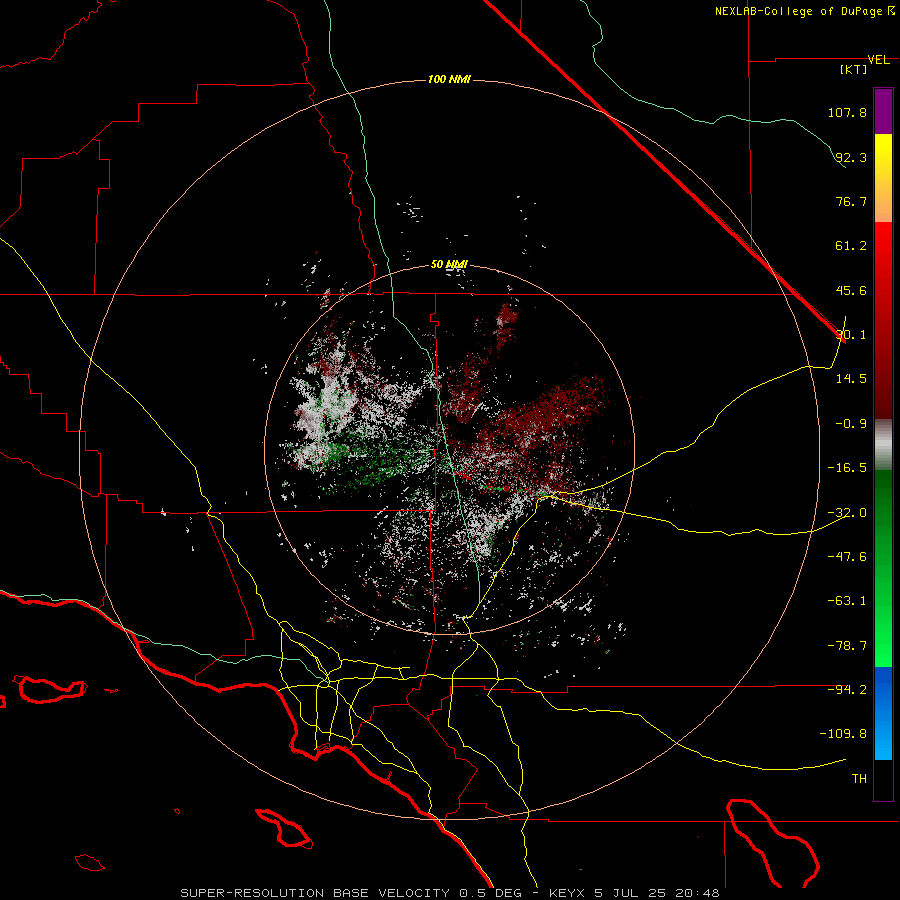
Task: Pick the purple segment of the color bar
Action: click(883, 112)
